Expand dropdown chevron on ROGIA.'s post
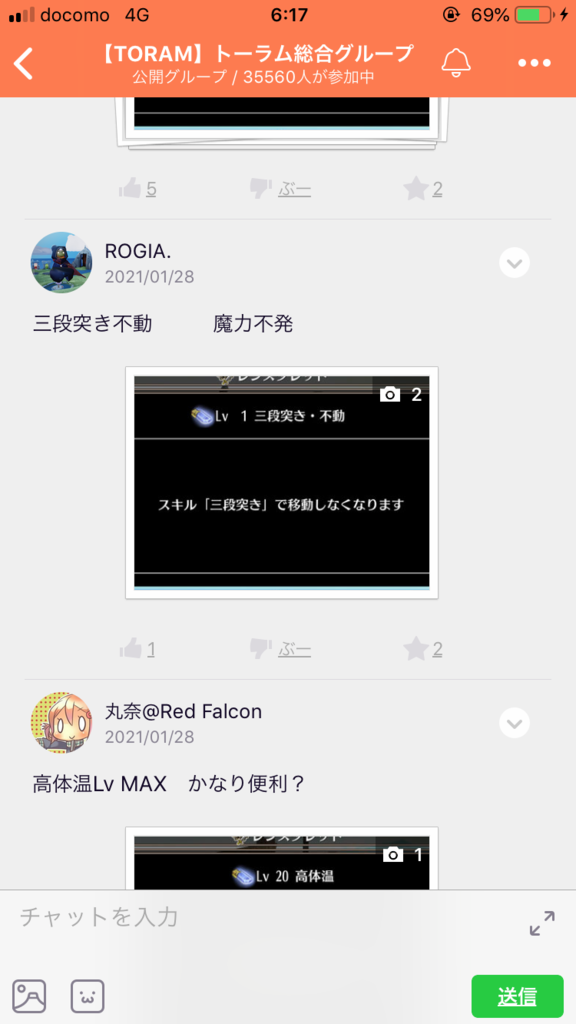576x1024 pixels. 514,263
